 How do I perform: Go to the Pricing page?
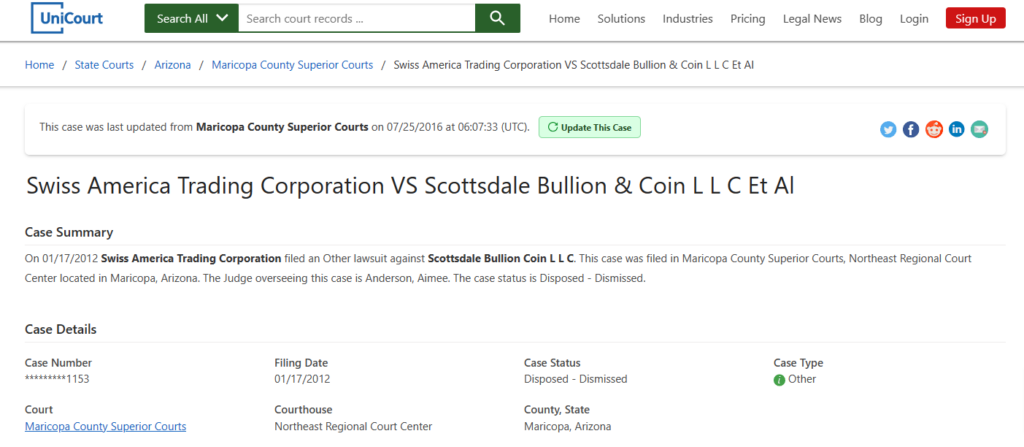click(x=748, y=19)
